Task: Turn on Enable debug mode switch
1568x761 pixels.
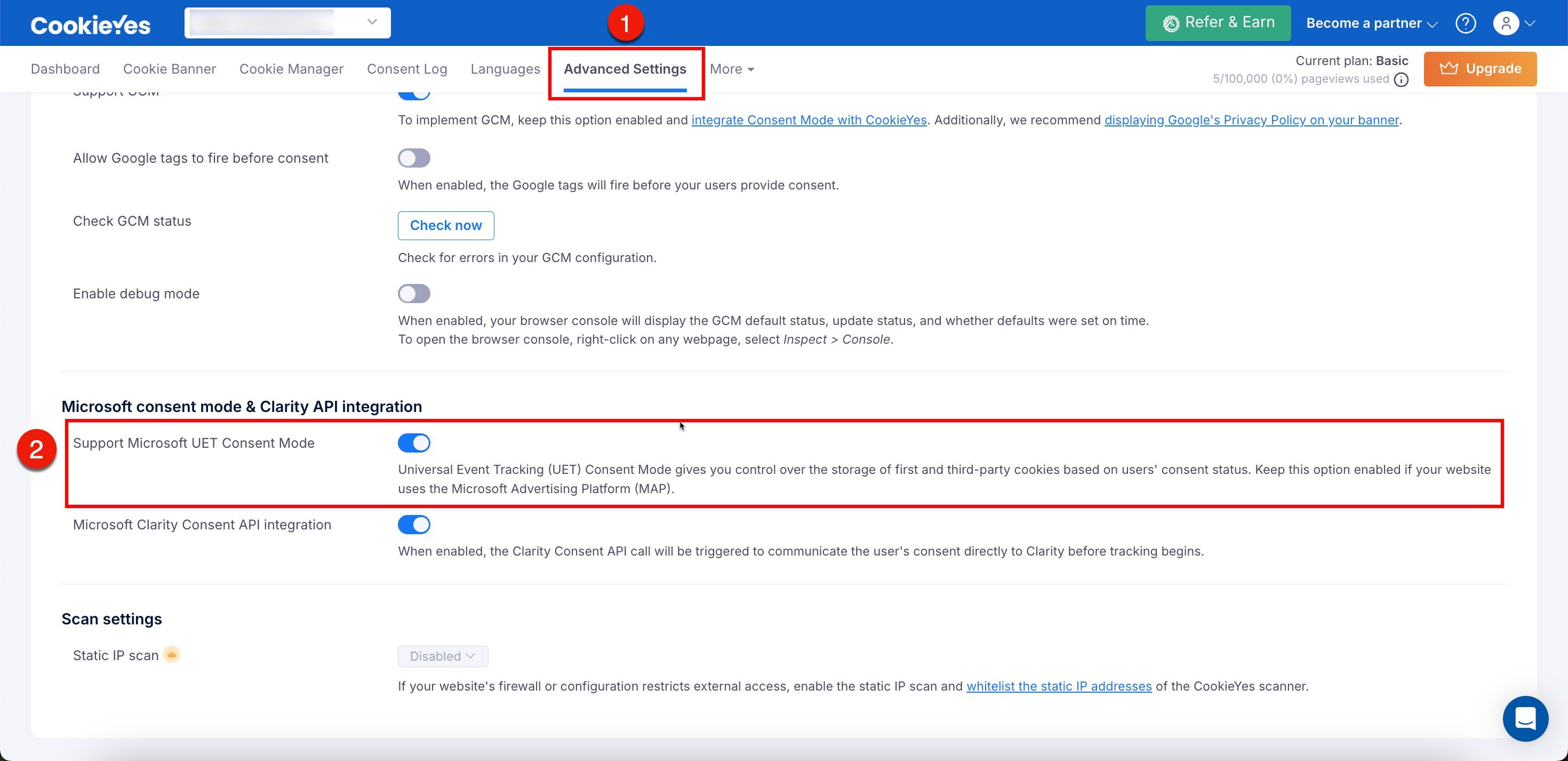Action: 414,293
